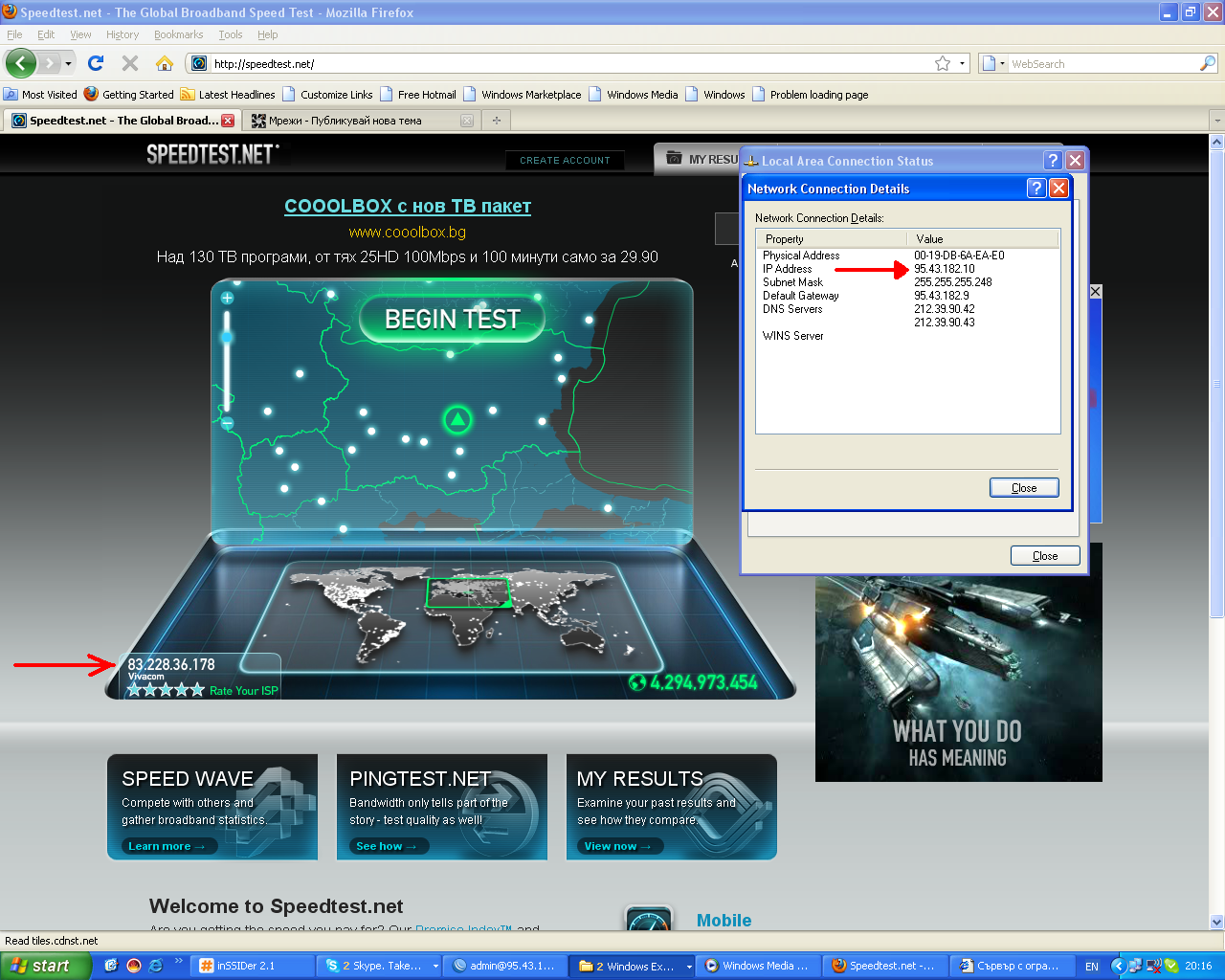Click the www.cooolbox.bg link
Image resolution: width=1225 pixels, height=980 pixels.
(x=408, y=232)
